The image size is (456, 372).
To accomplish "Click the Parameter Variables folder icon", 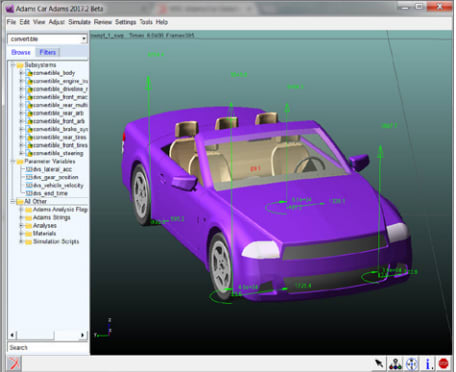I will (x=20, y=162).
